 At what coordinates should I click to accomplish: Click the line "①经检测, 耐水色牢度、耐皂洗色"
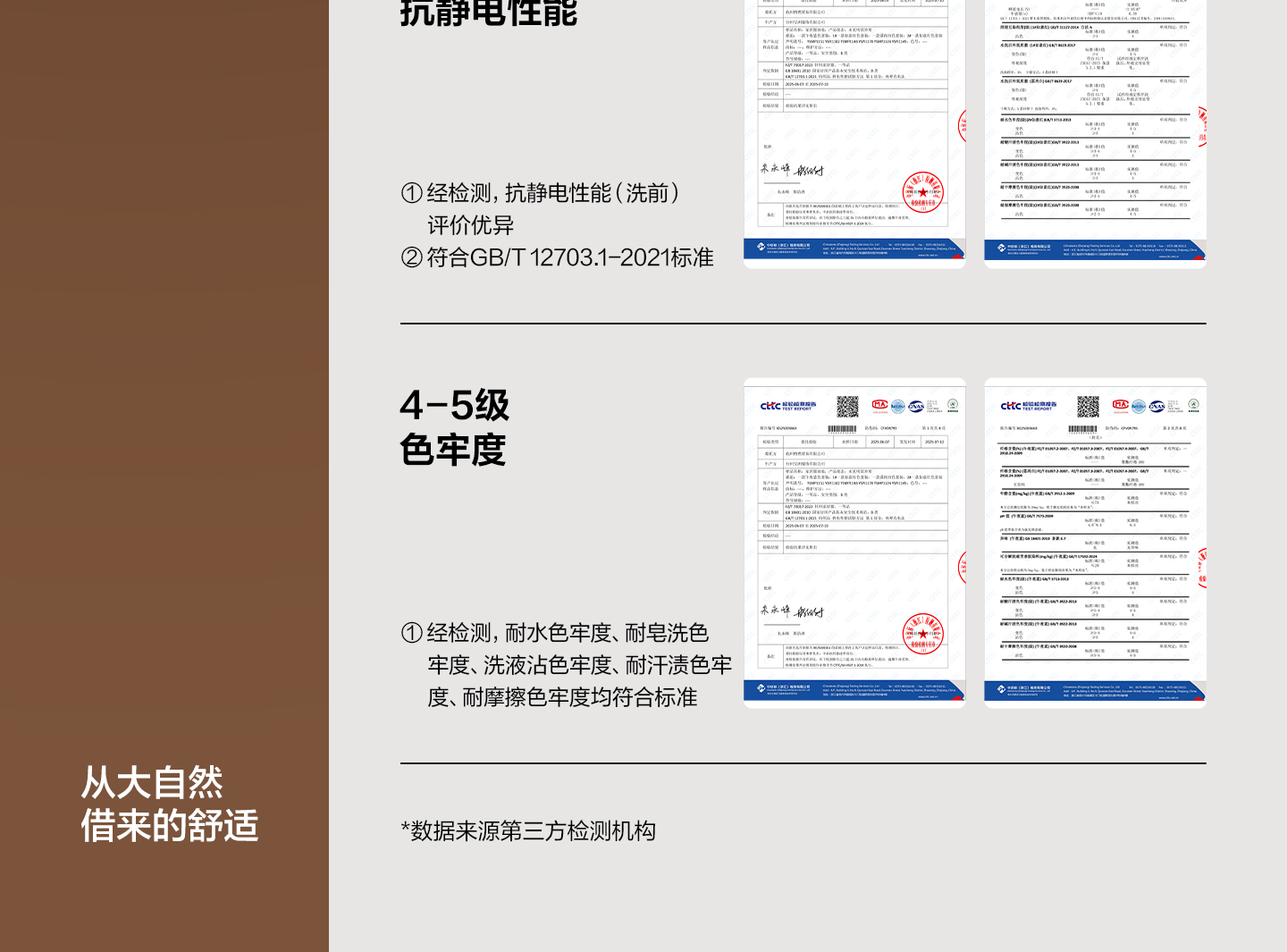[555, 633]
